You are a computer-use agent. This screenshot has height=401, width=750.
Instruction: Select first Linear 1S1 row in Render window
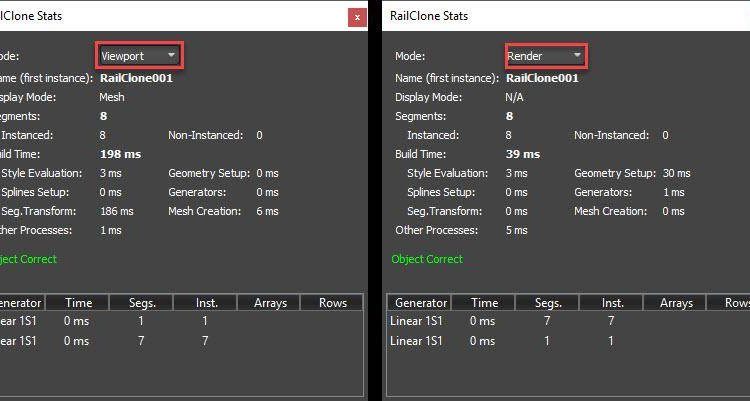click(x=500, y=321)
